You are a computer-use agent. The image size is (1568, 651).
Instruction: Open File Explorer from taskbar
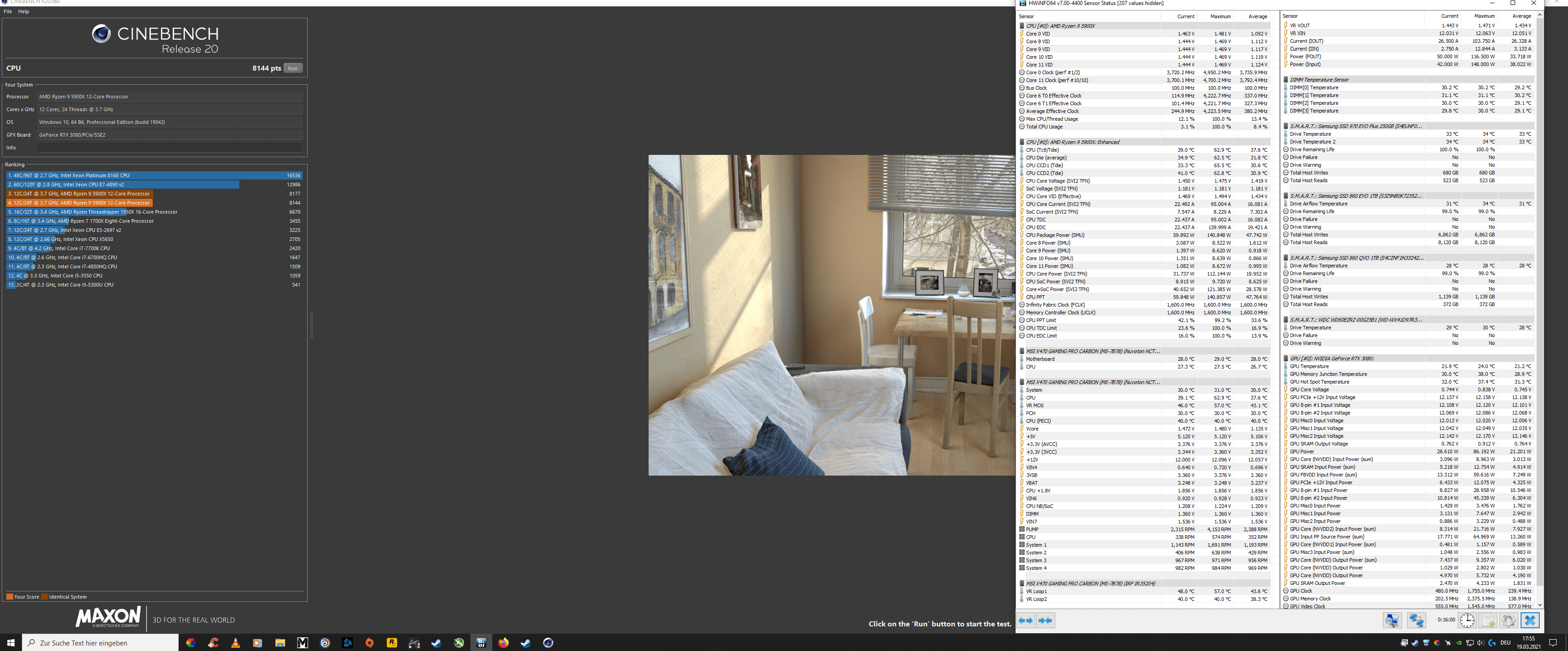coord(280,642)
